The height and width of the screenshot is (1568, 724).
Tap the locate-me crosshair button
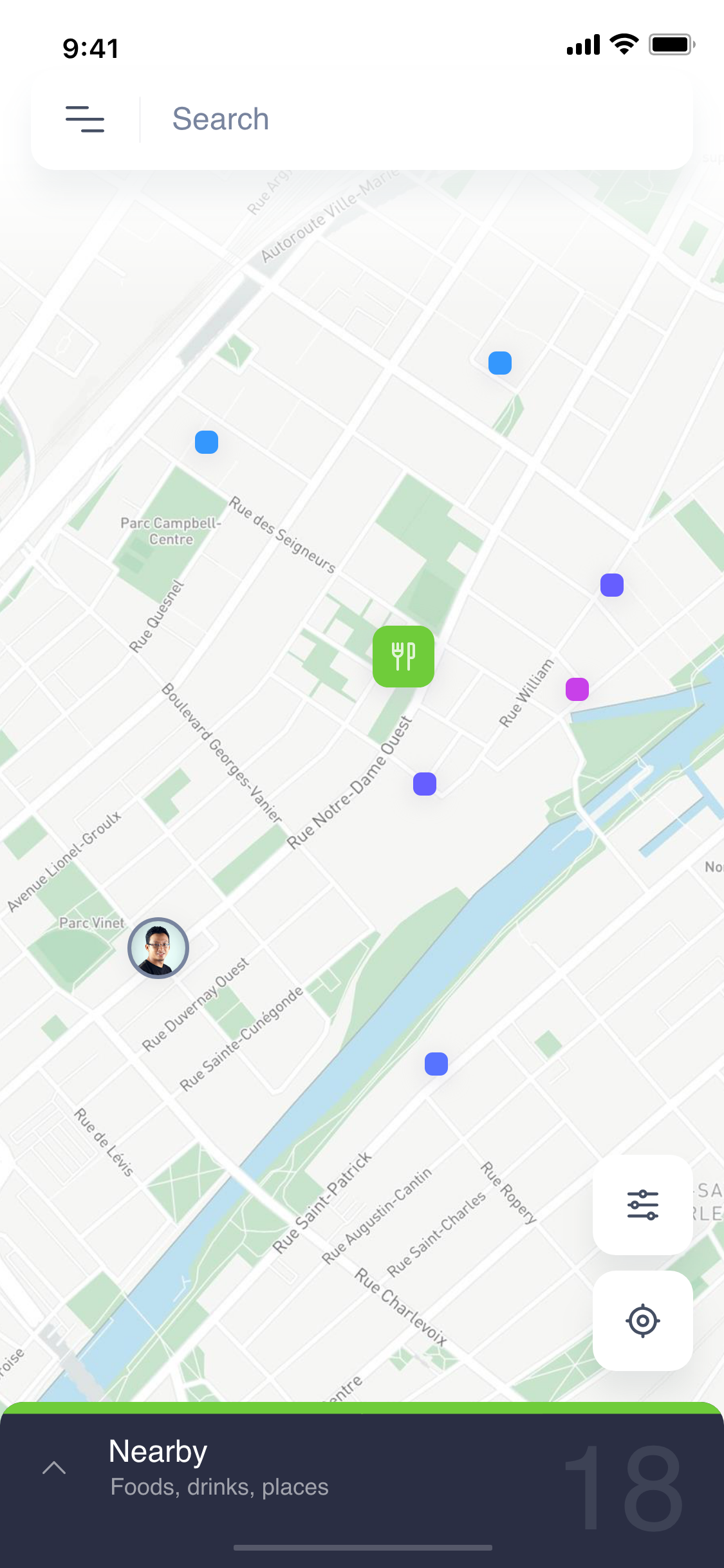(642, 1321)
